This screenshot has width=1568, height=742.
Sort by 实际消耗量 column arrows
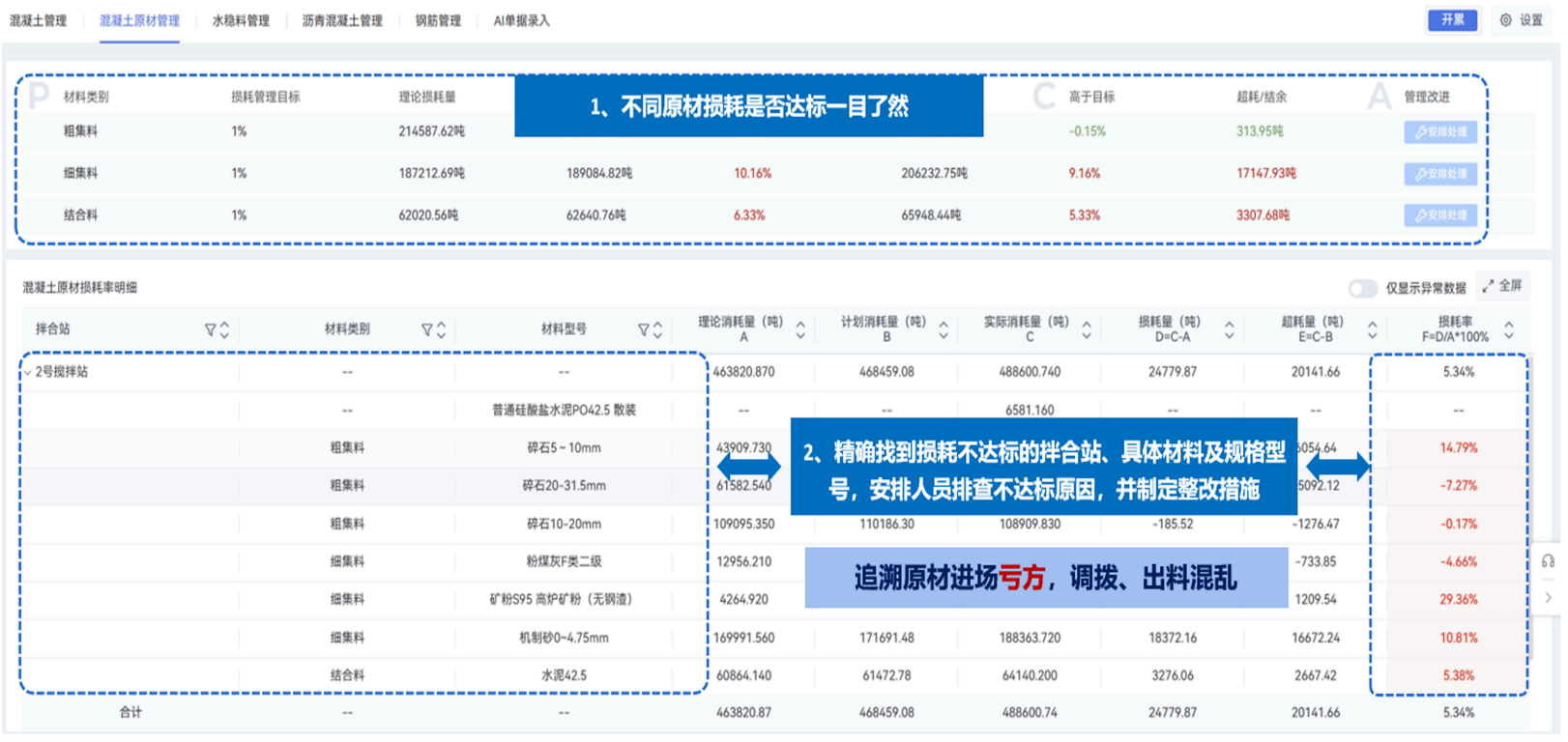[1087, 330]
